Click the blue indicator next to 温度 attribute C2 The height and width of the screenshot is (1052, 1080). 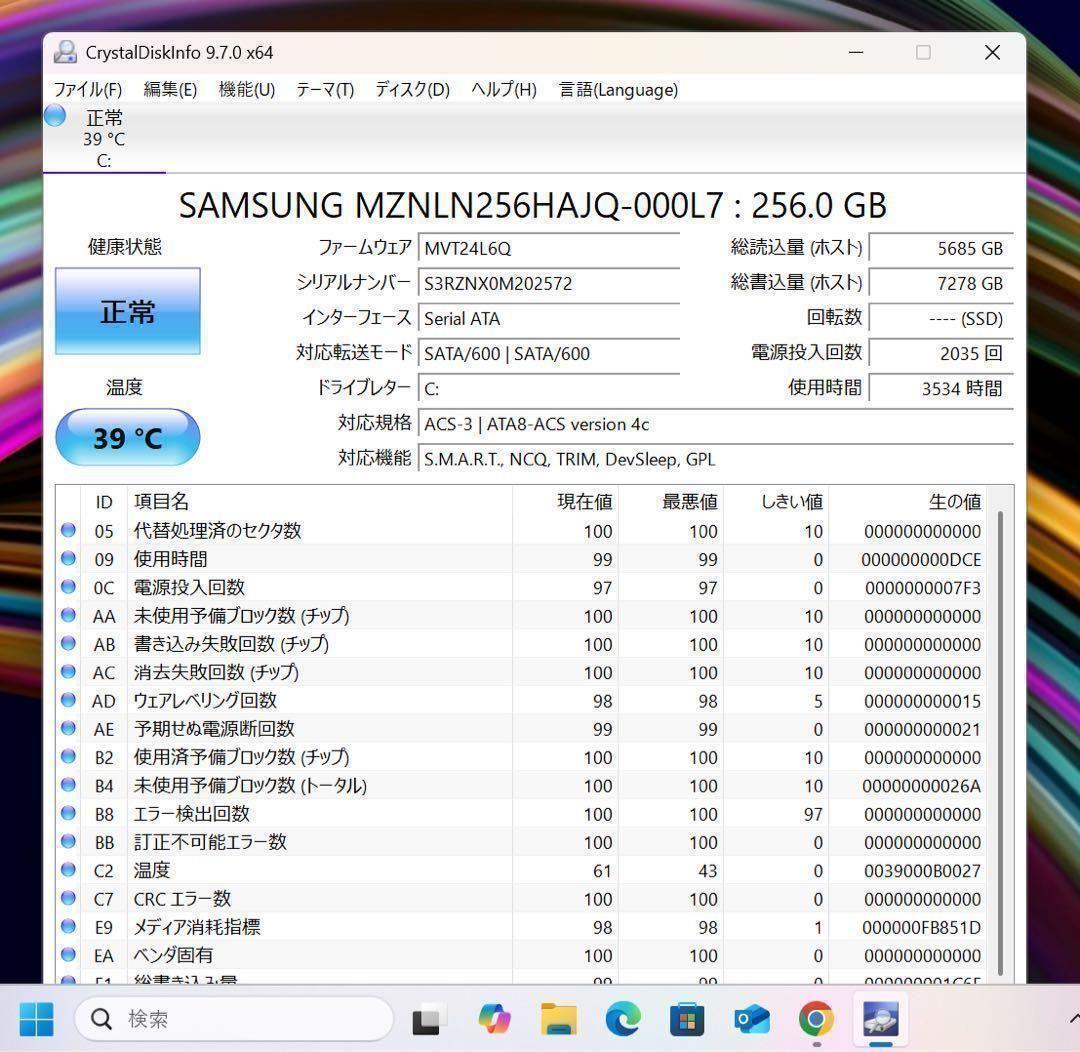(x=67, y=870)
